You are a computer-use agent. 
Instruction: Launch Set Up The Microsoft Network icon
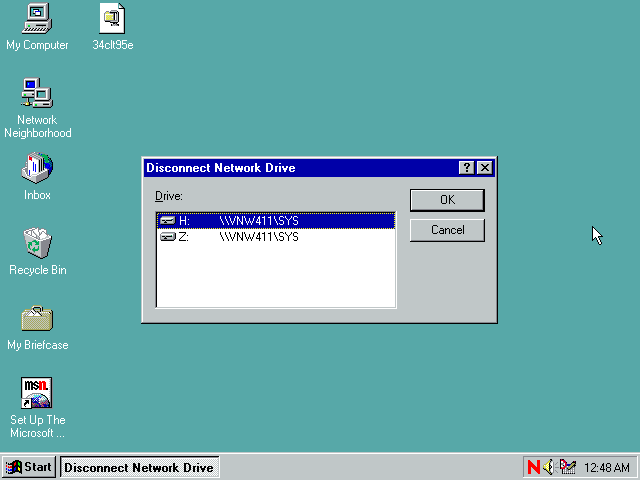(37, 393)
